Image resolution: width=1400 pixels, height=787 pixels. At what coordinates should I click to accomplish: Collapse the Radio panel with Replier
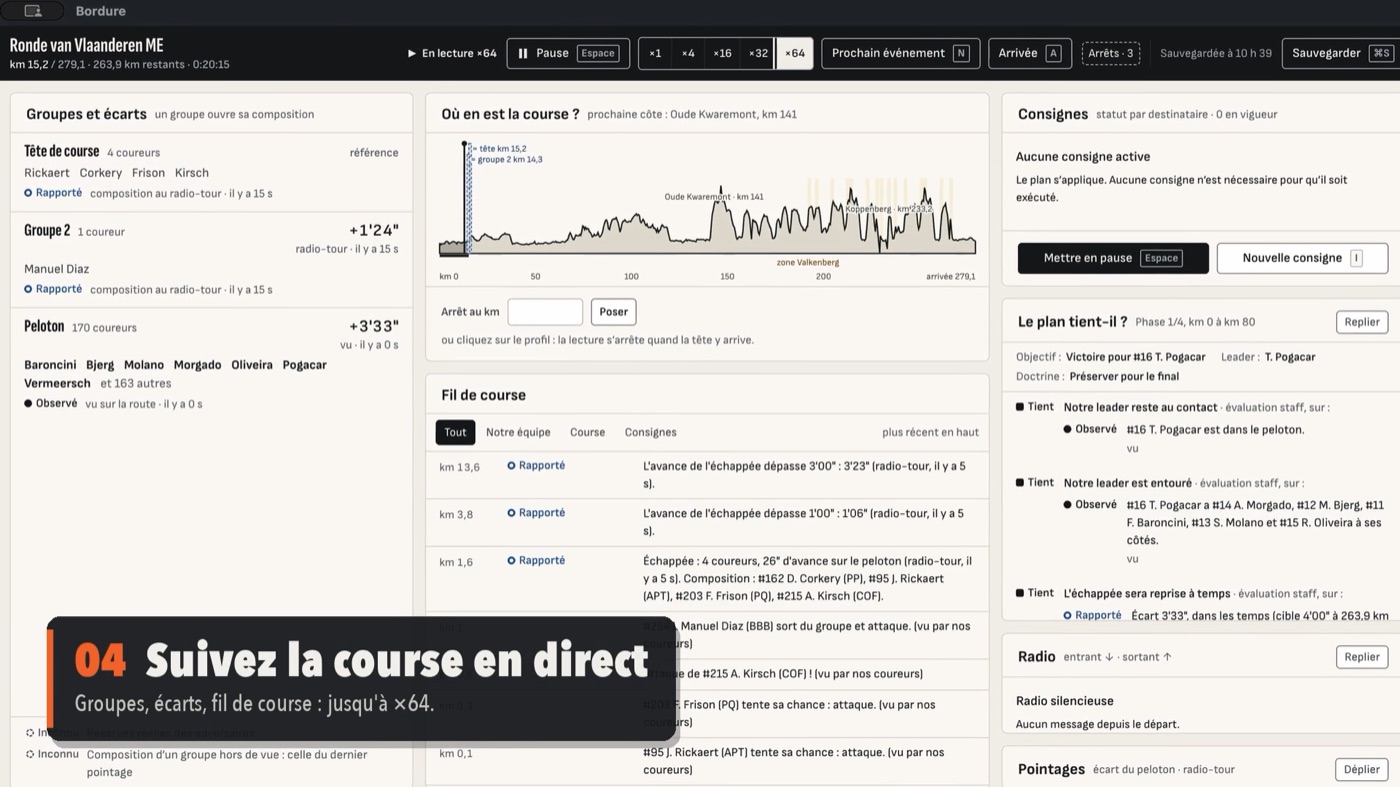click(1362, 657)
